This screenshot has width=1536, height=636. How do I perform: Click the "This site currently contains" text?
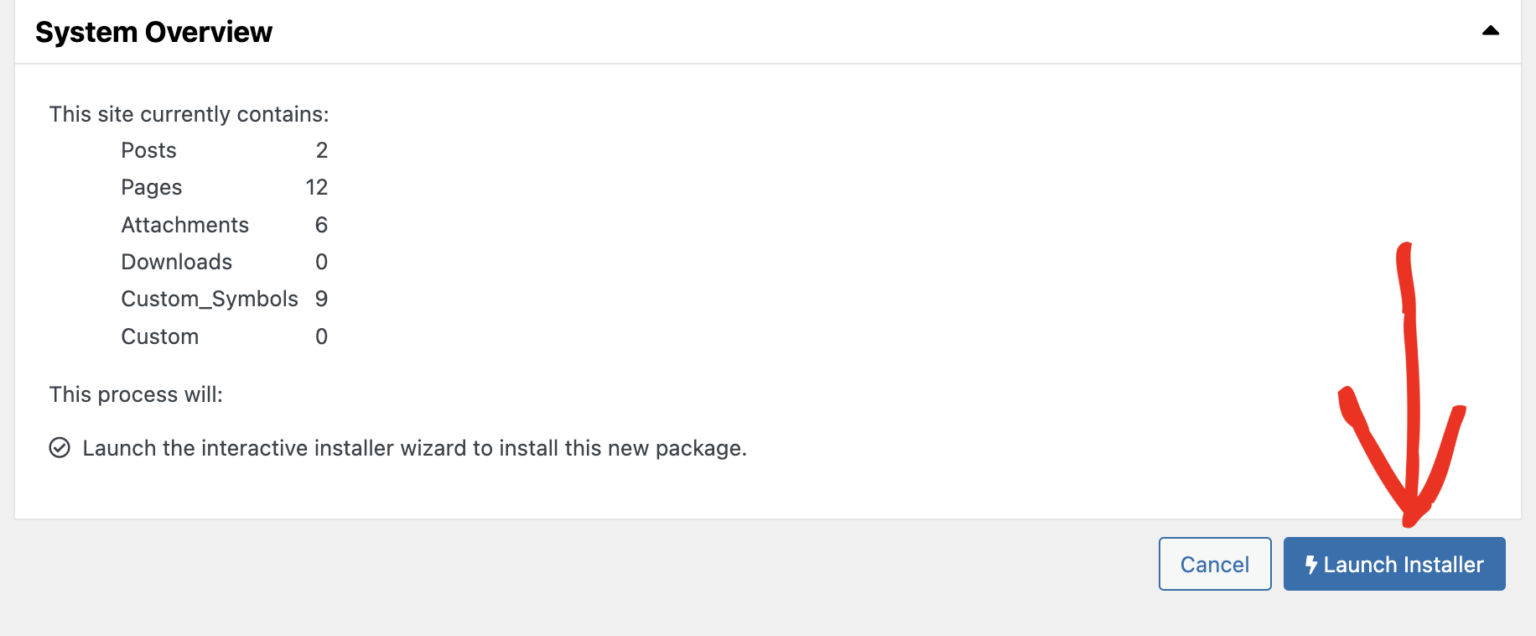188,114
